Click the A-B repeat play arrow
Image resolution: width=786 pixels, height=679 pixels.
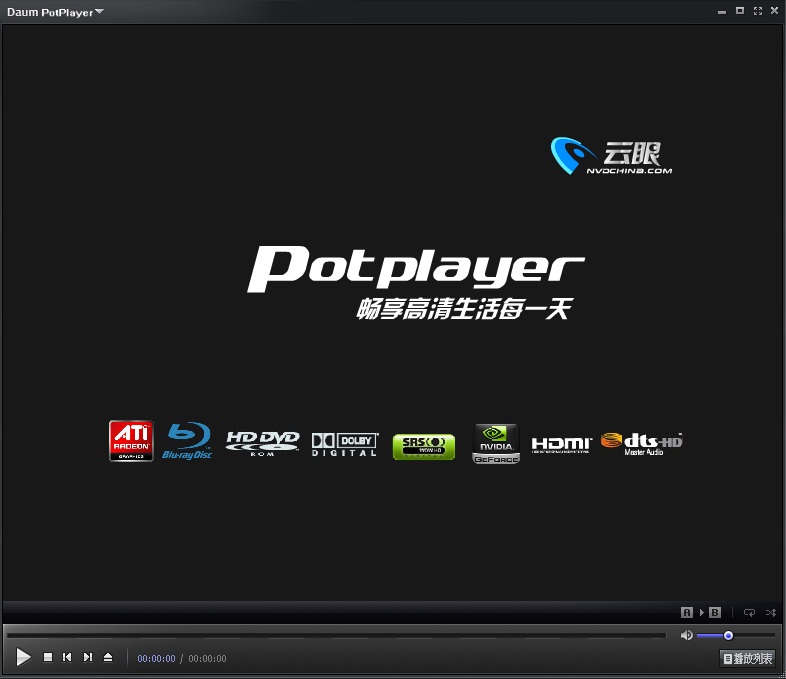coord(701,612)
